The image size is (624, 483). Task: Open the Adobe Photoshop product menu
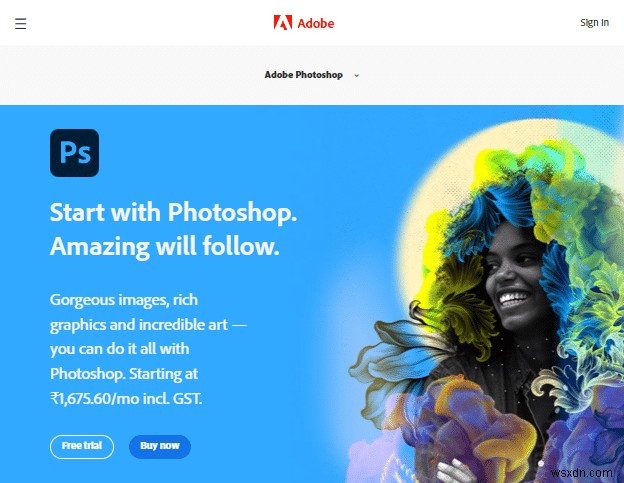pos(304,75)
